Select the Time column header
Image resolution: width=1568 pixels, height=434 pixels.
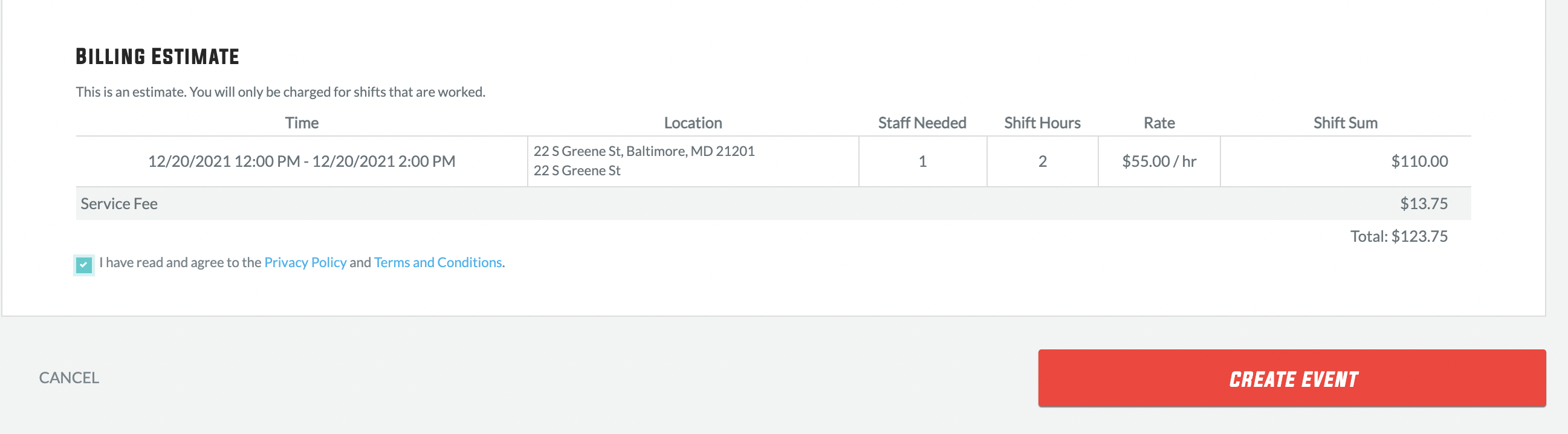(x=301, y=123)
